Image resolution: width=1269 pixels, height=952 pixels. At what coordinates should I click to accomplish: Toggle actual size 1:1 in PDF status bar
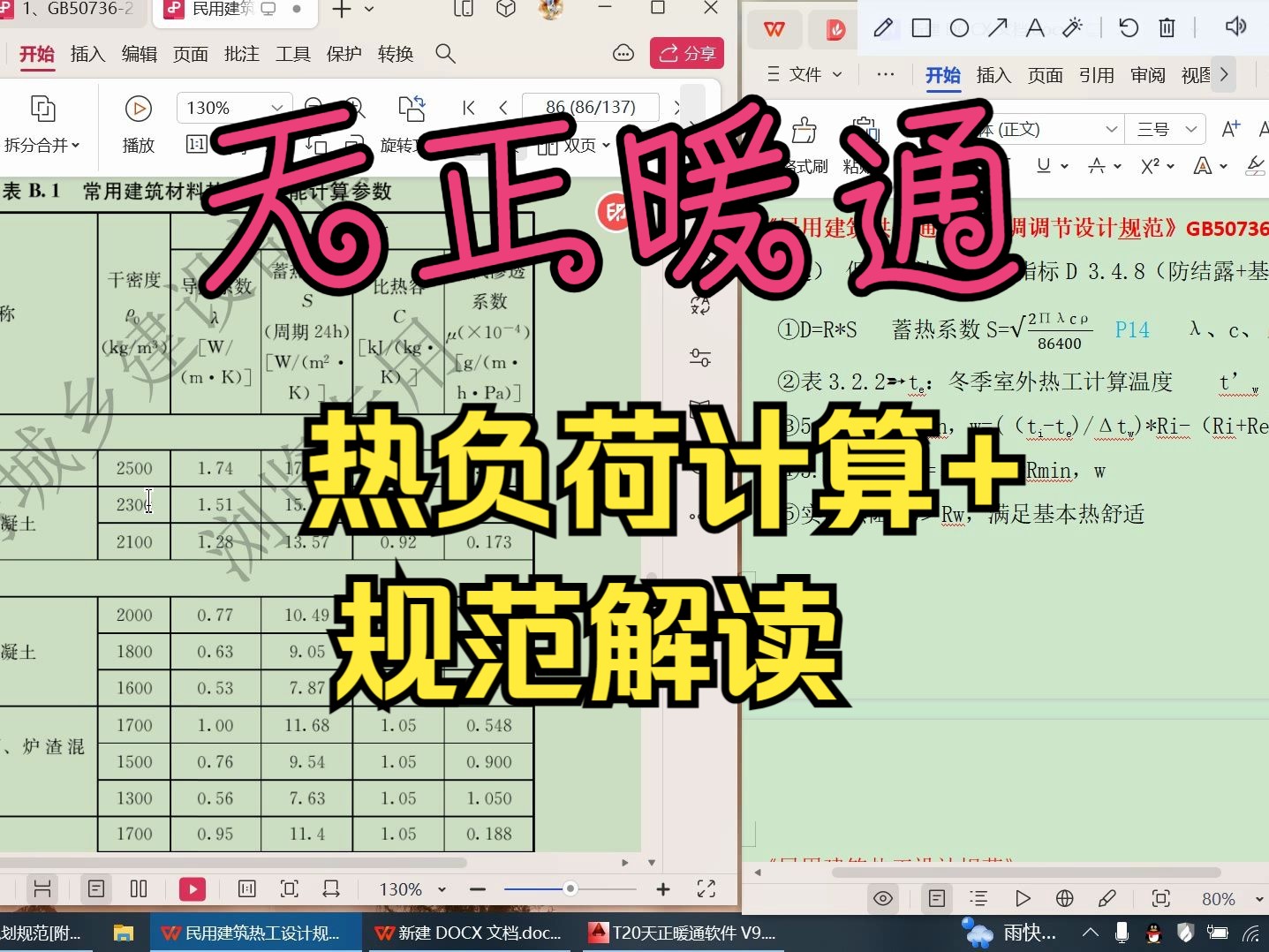pyautogui.click(x=247, y=889)
